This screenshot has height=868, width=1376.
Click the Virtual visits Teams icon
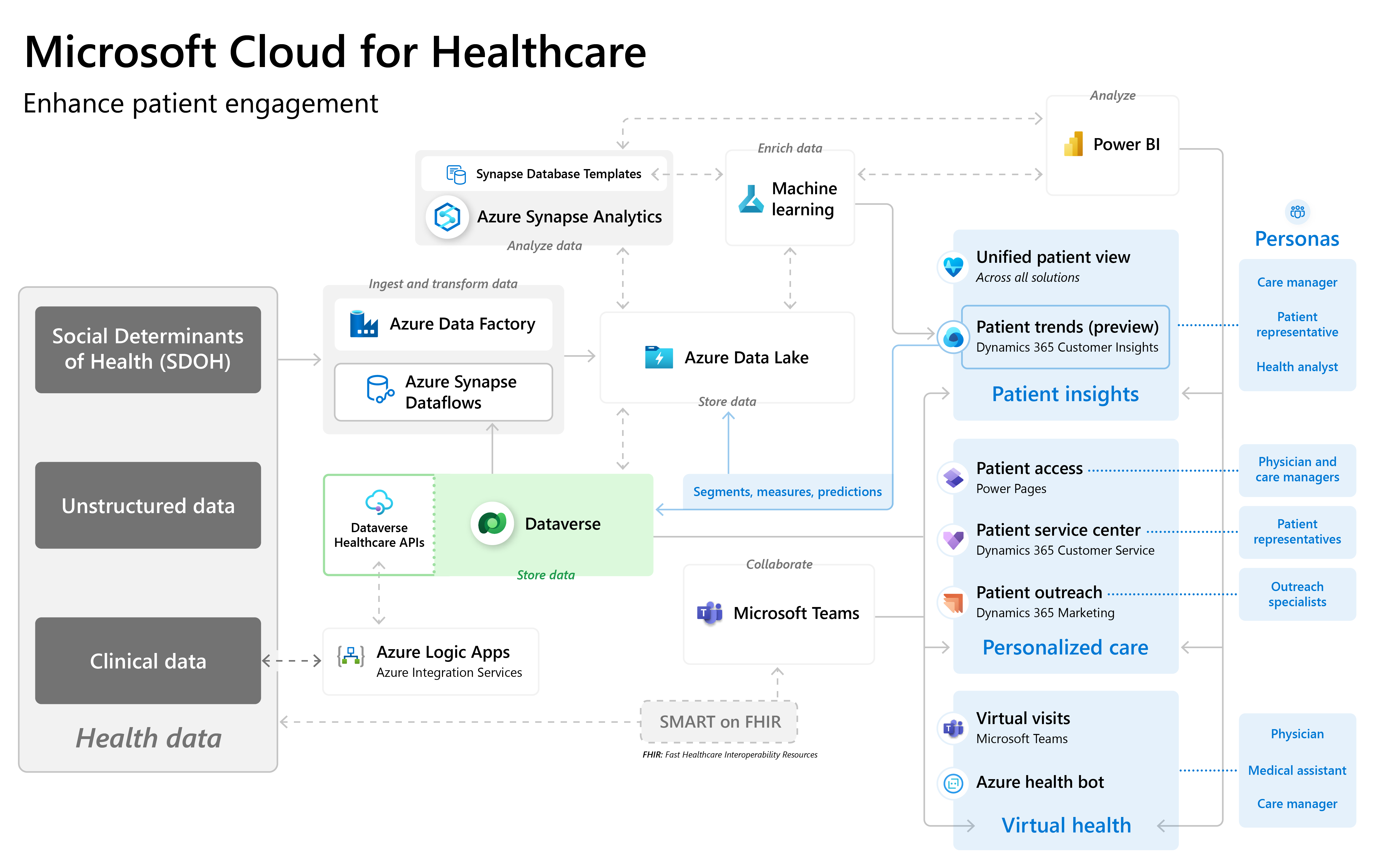(x=953, y=728)
